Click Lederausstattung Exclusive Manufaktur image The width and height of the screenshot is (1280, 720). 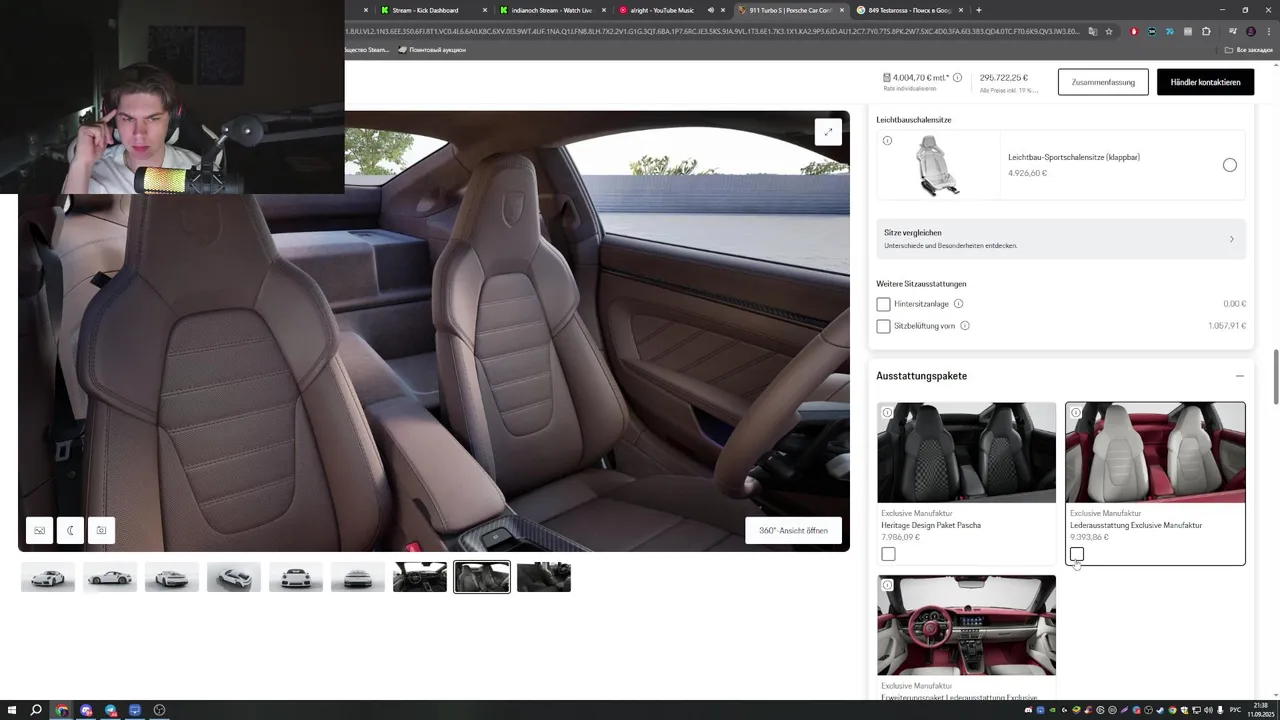point(1155,453)
